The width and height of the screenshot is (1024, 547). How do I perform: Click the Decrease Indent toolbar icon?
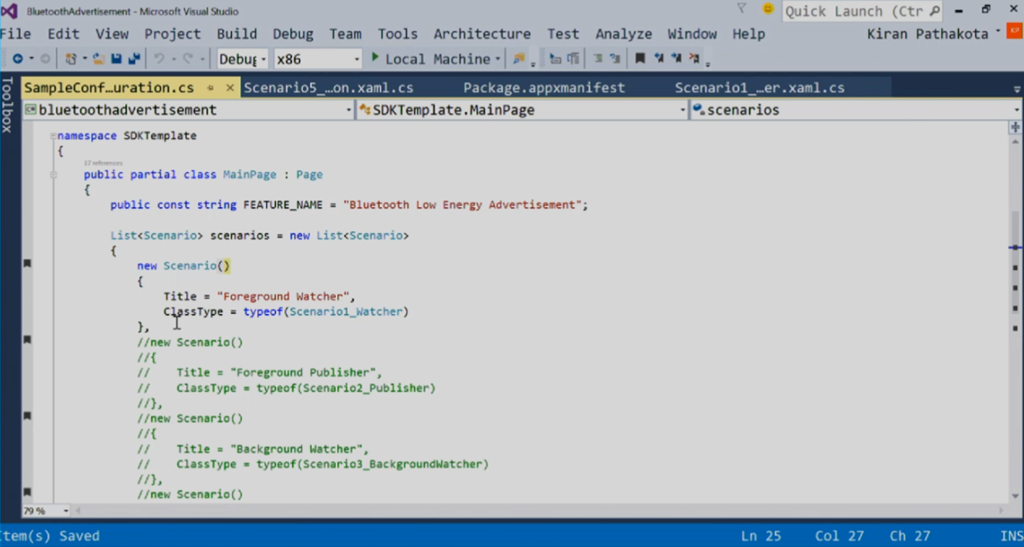coord(555,59)
